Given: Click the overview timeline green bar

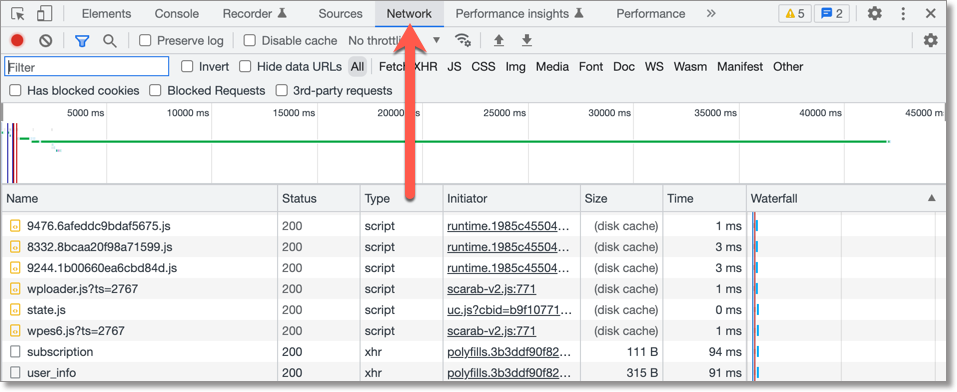Looking at the screenshot, I should point(463,142).
